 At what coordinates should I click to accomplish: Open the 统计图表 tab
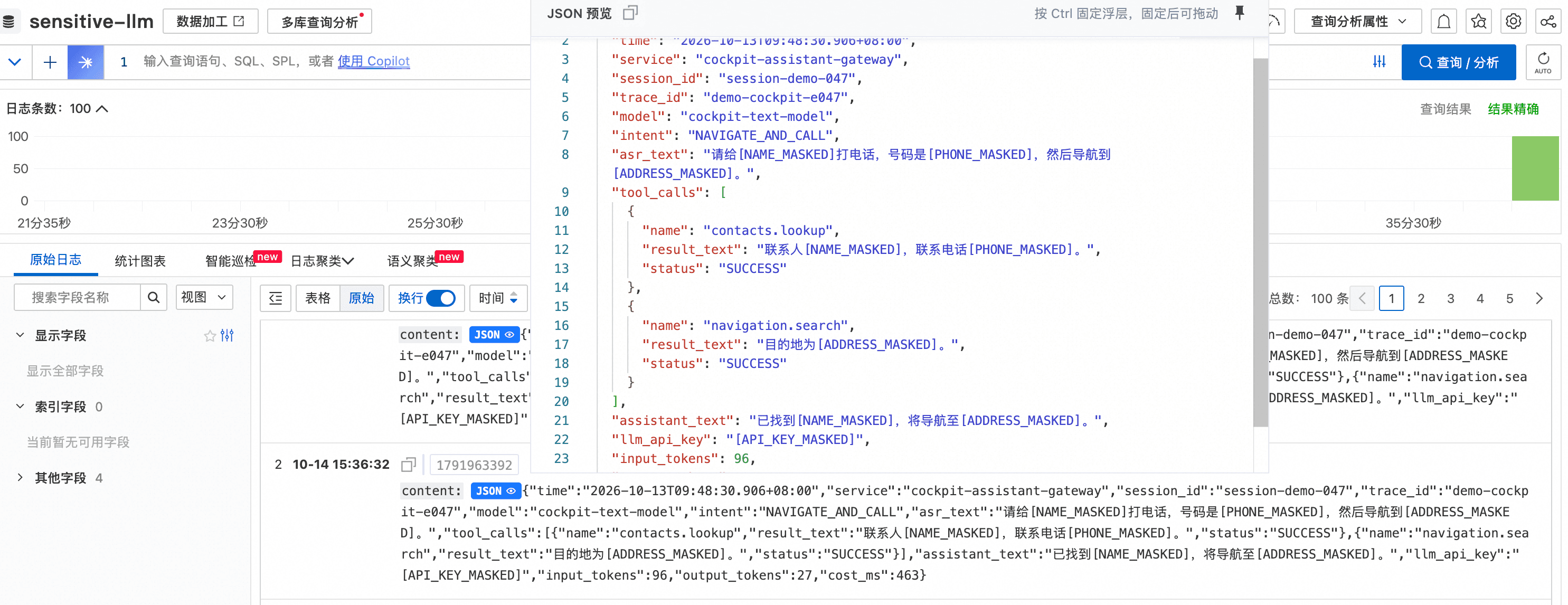click(x=140, y=261)
